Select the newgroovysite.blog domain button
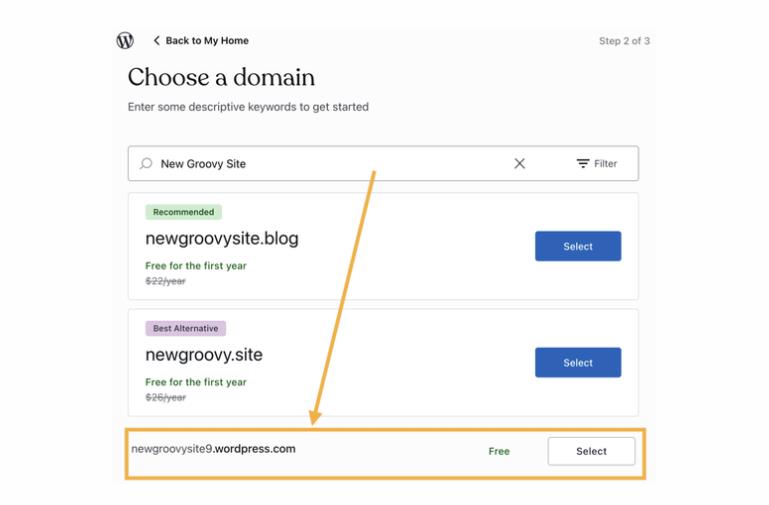 (577, 246)
